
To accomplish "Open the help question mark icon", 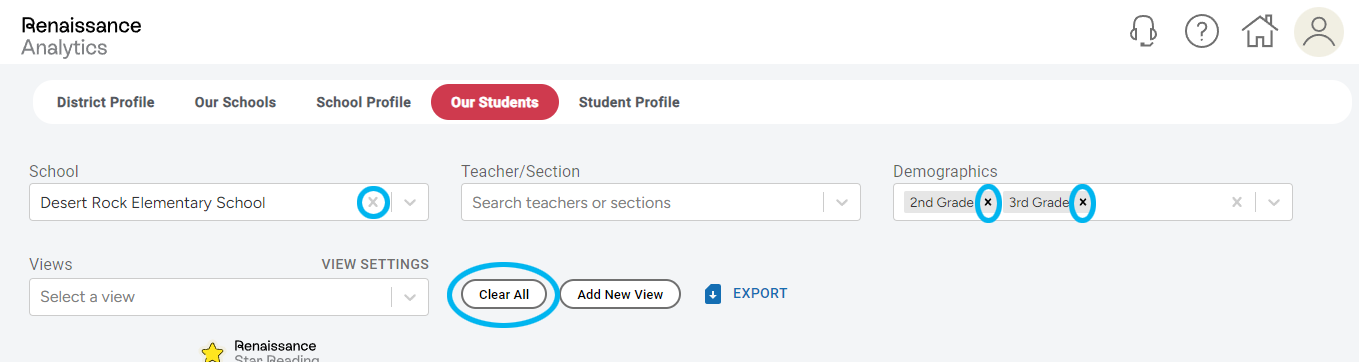I will click(1201, 31).
